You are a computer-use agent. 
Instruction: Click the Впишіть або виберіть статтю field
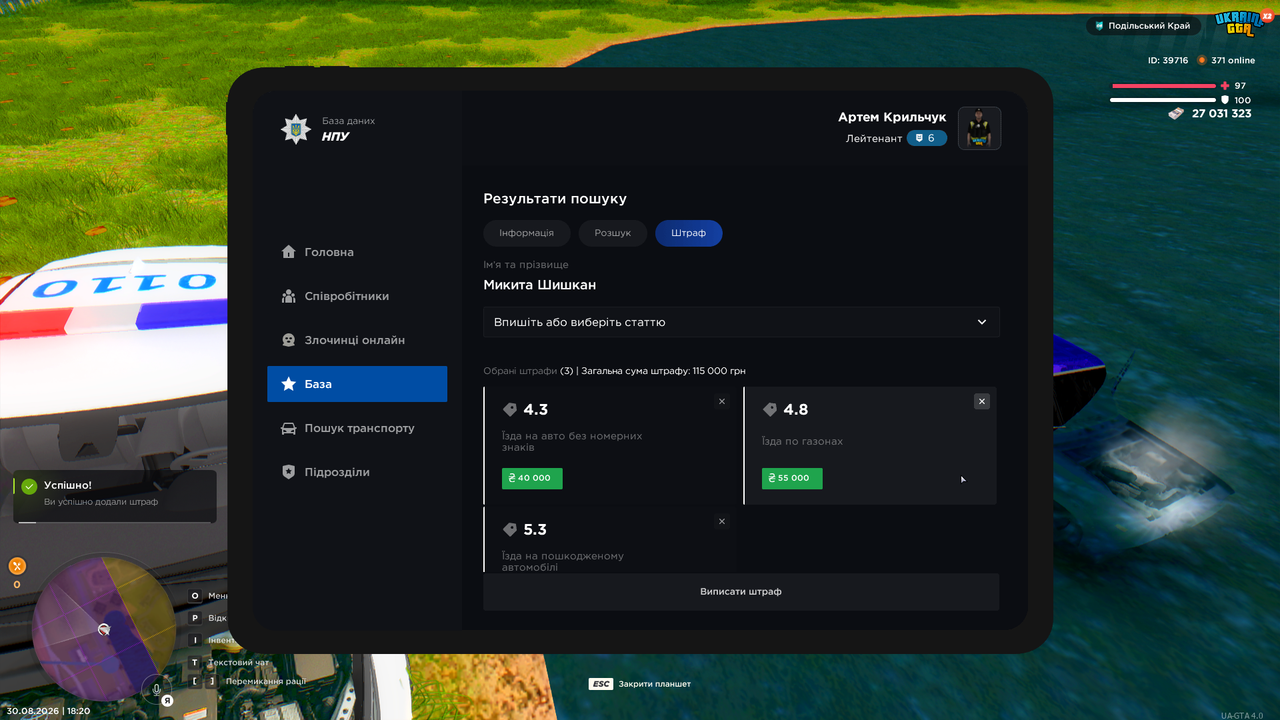point(741,322)
